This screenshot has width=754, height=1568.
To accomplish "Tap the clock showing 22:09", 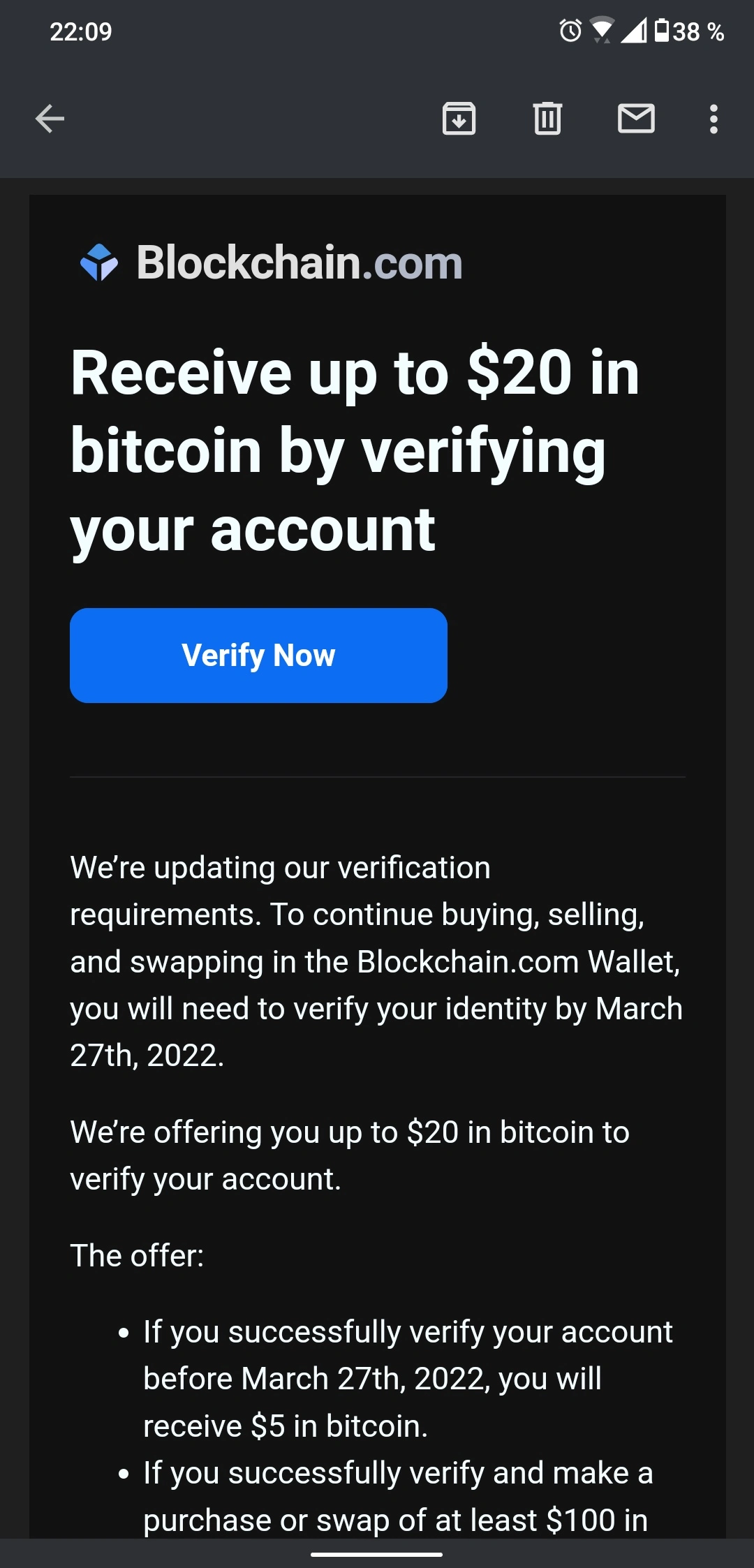I will tap(81, 31).
